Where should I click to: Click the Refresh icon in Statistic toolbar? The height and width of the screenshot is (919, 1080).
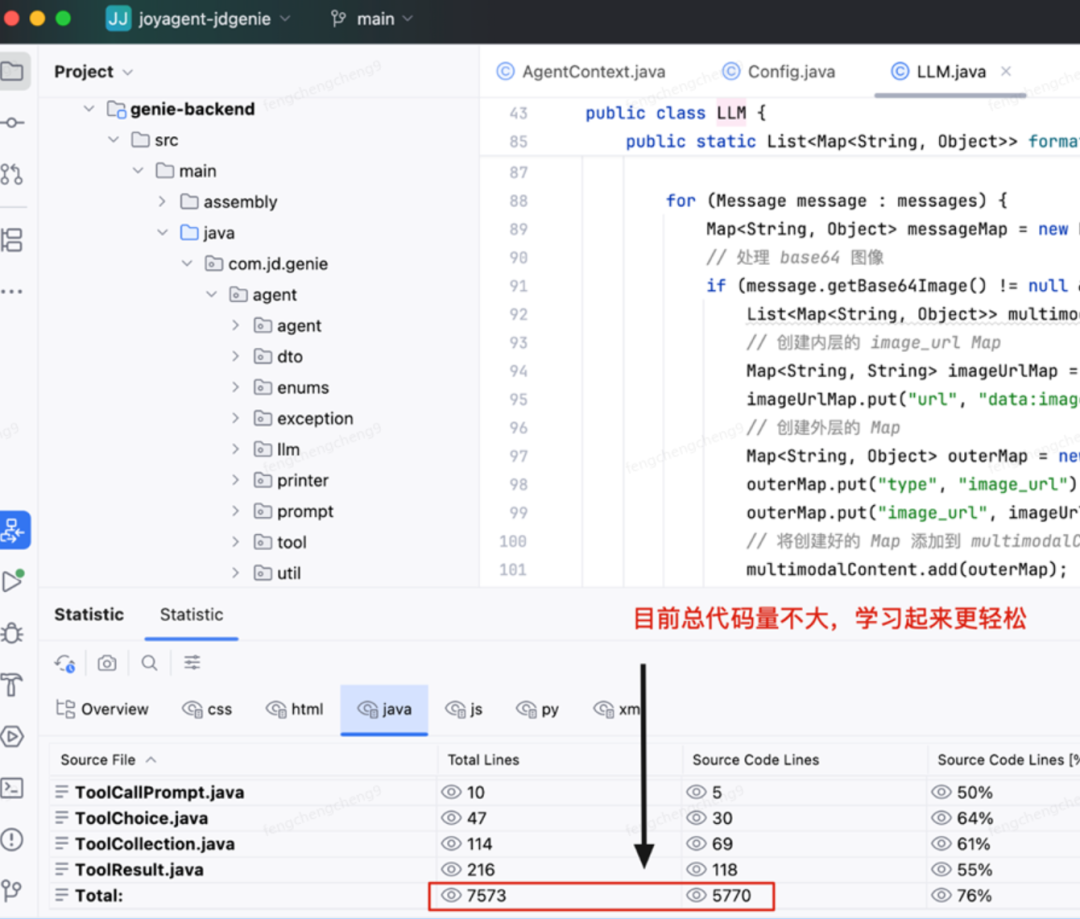(66, 663)
